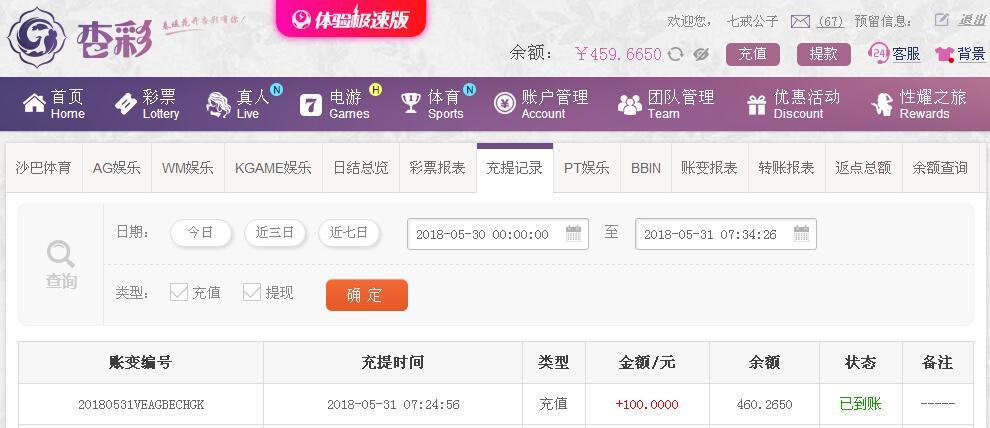Toggle the 提现 type checkbox
The height and width of the screenshot is (428, 990).
tap(252, 292)
